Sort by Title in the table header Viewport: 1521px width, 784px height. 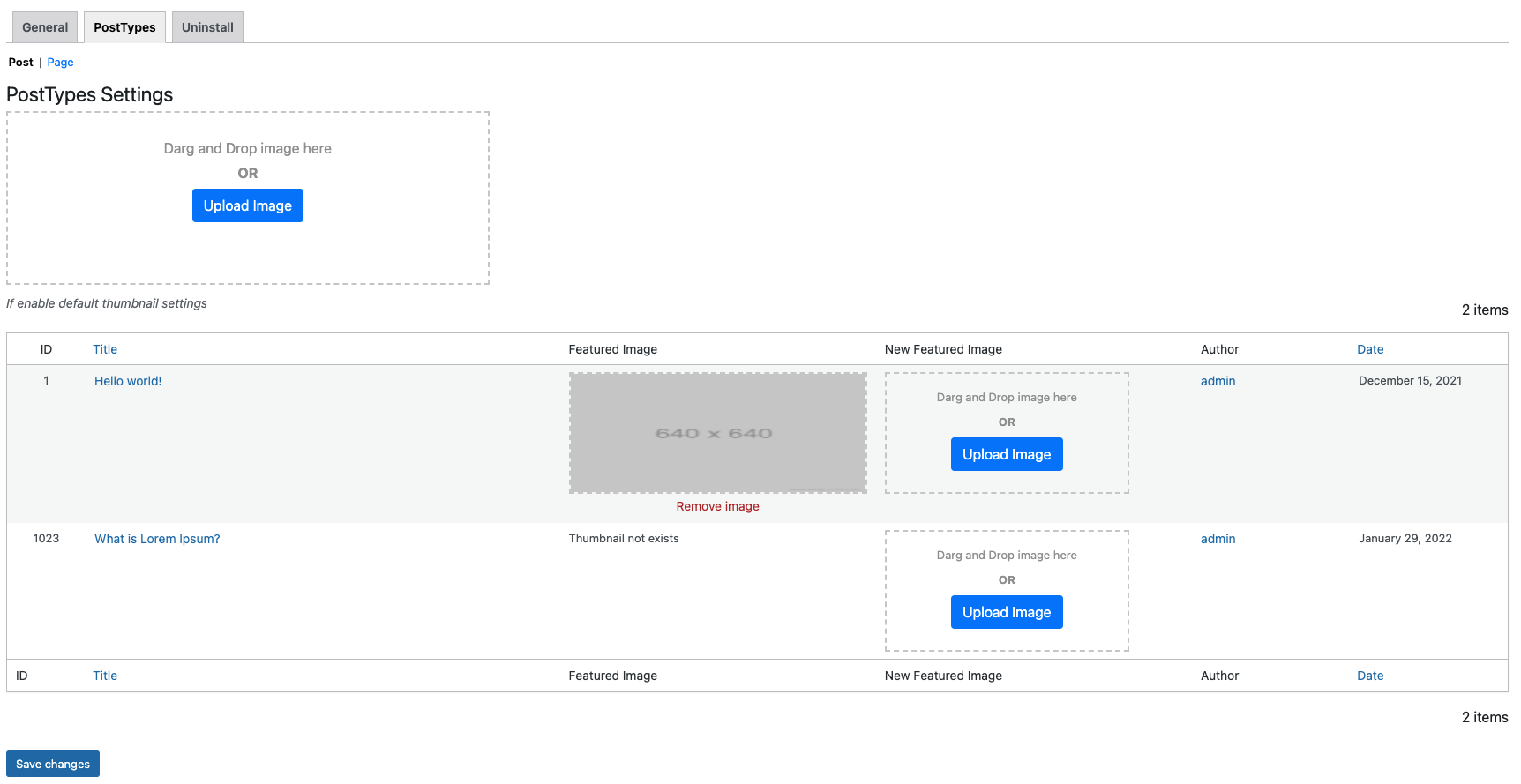pos(105,349)
